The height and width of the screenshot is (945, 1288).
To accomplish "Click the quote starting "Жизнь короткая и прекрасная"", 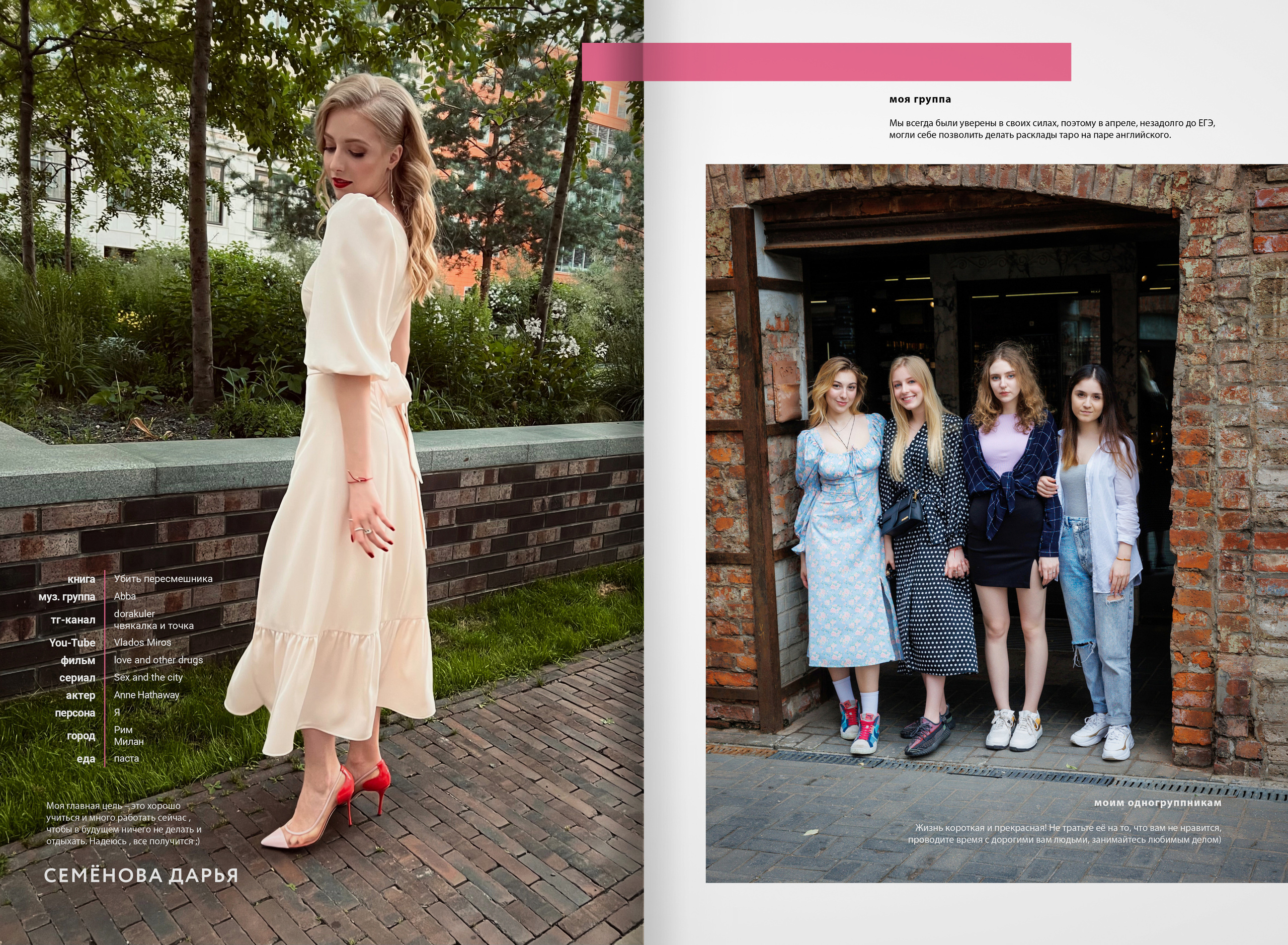I will click(x=1065, y=833).
